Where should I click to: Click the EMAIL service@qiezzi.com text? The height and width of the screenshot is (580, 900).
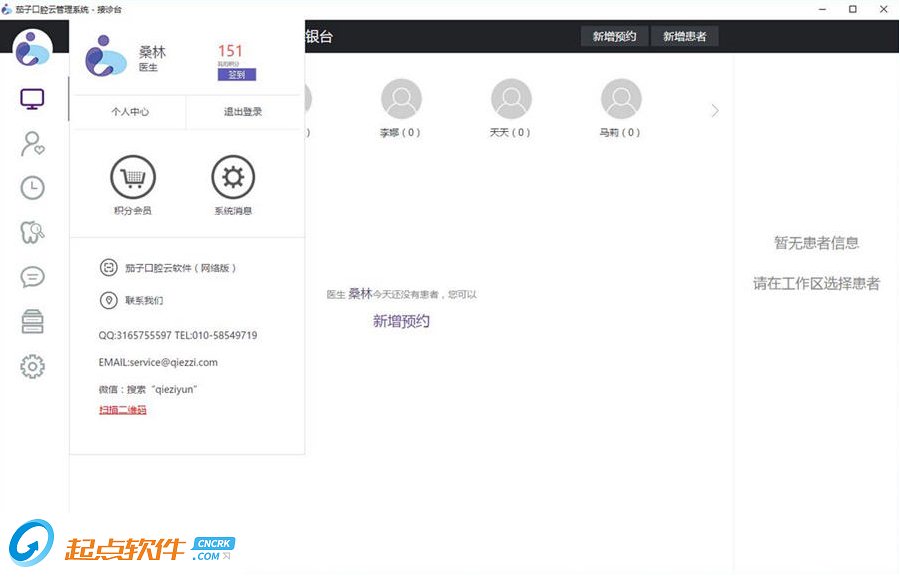(158, 362)
